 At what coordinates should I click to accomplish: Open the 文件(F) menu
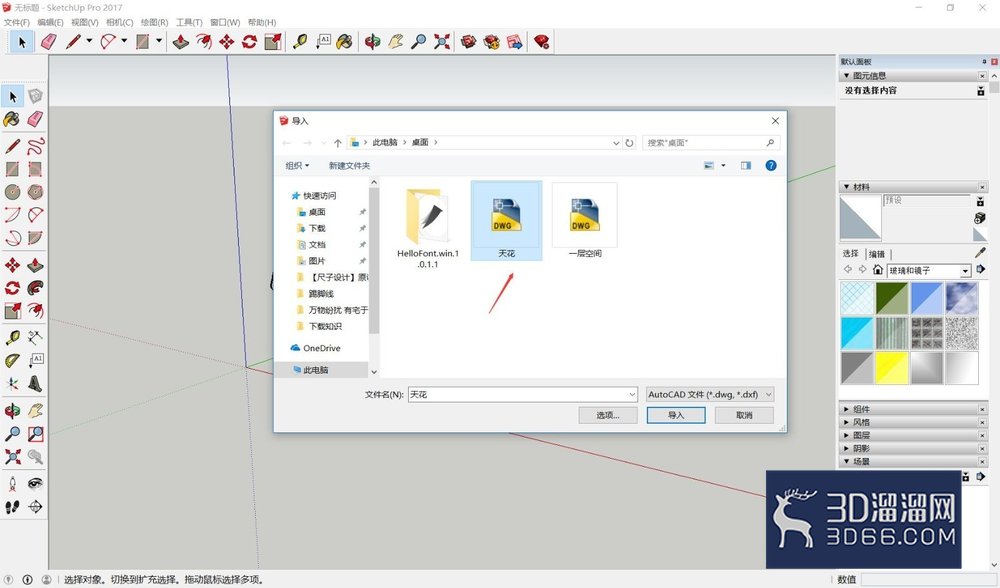click(17, 22)
